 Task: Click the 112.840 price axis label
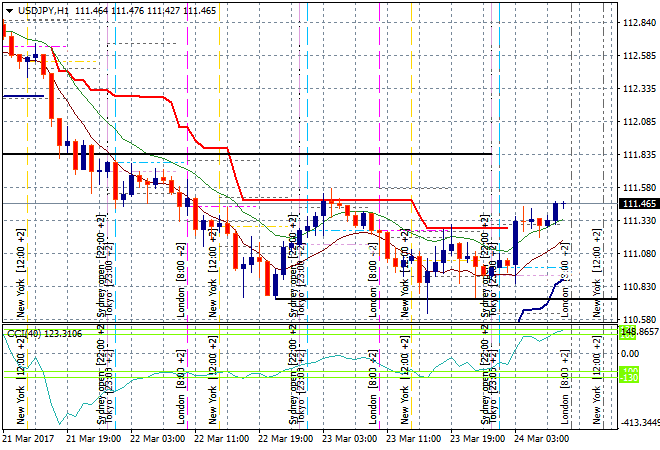tap(639, 23)
